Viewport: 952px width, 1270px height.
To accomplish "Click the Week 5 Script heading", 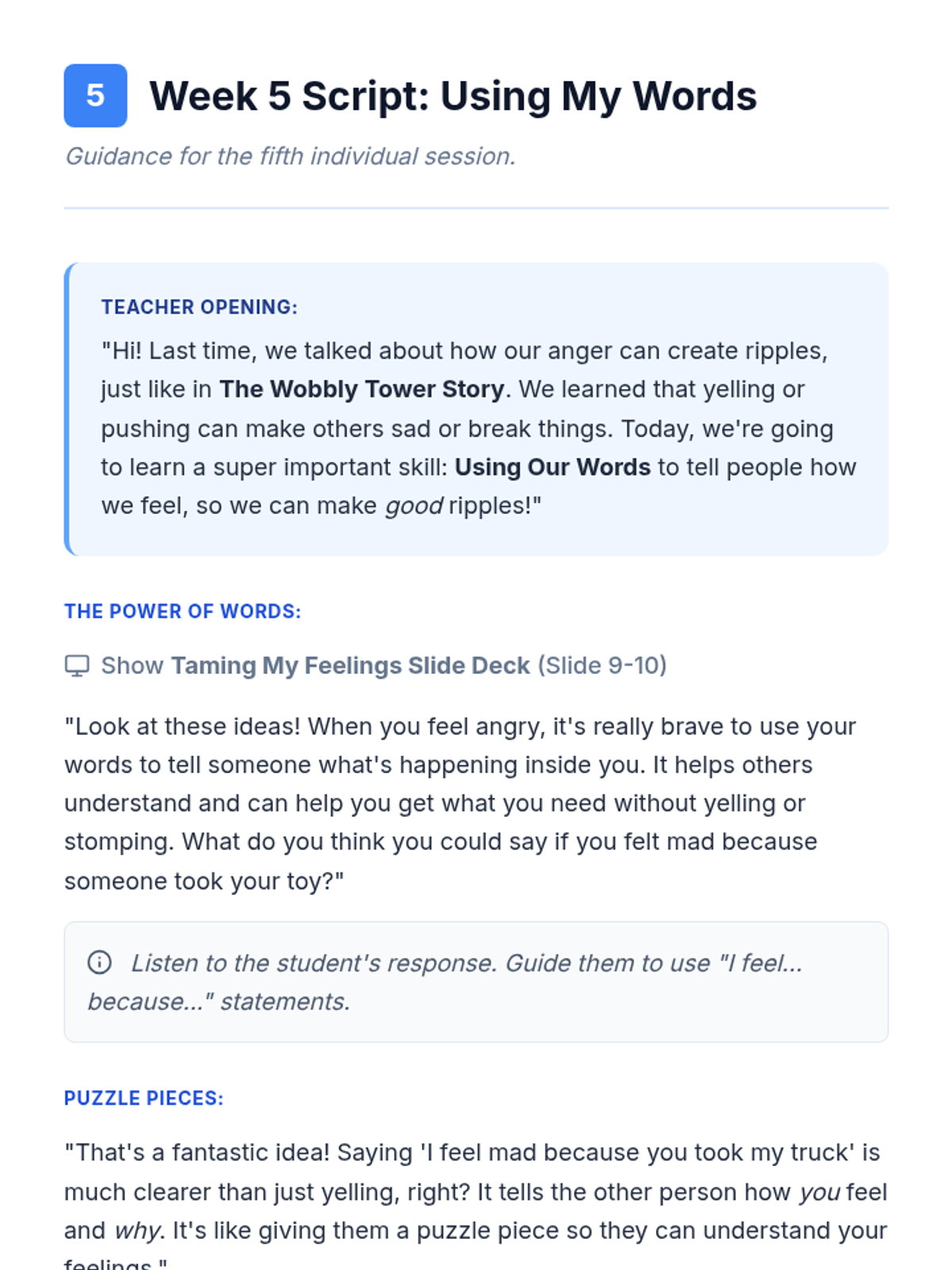I will coord(452,96).
